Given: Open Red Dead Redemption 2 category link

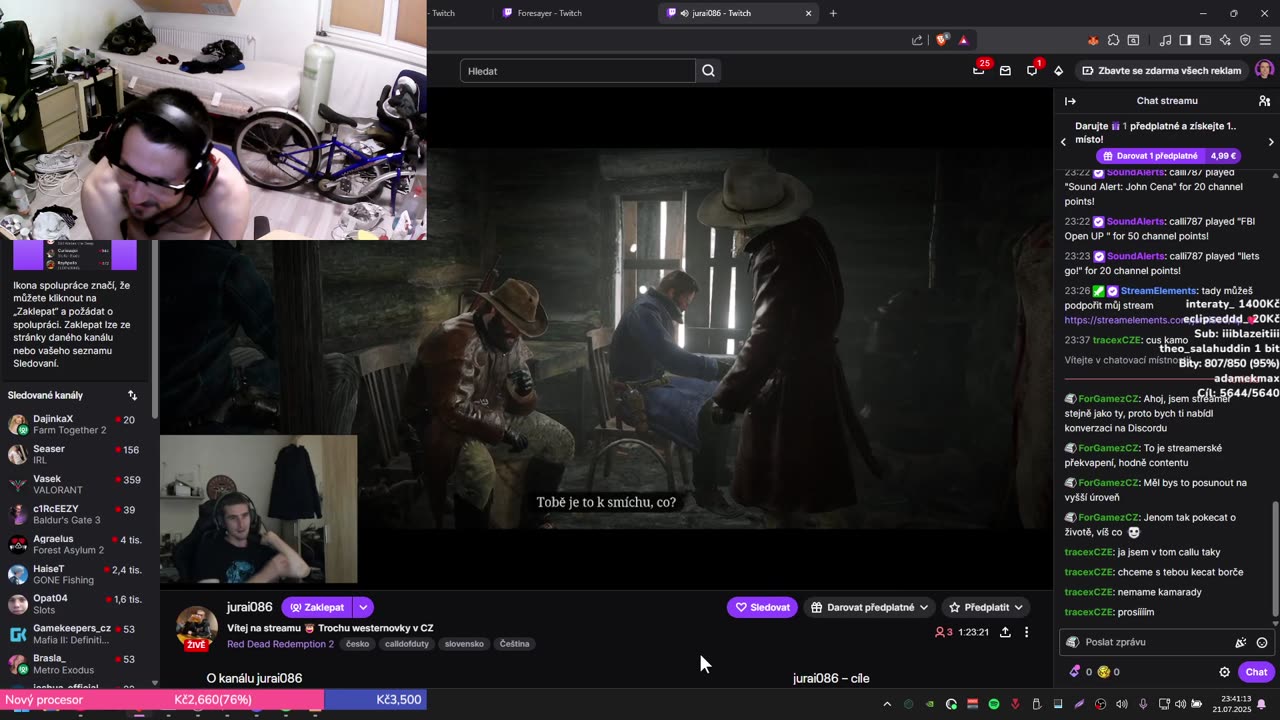Looking at the screenshot, I should [280, 644].
